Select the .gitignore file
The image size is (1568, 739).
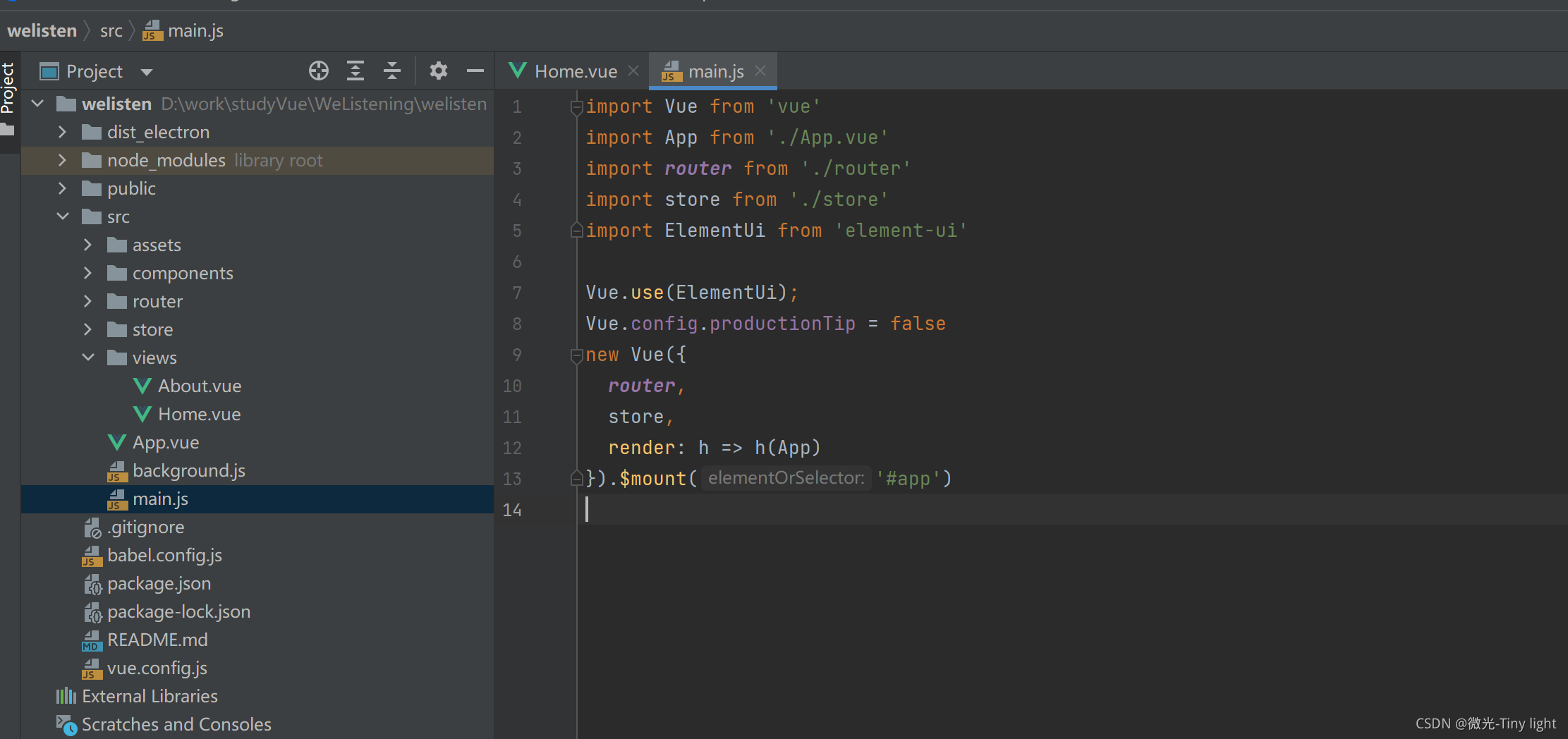coord(146,527)
